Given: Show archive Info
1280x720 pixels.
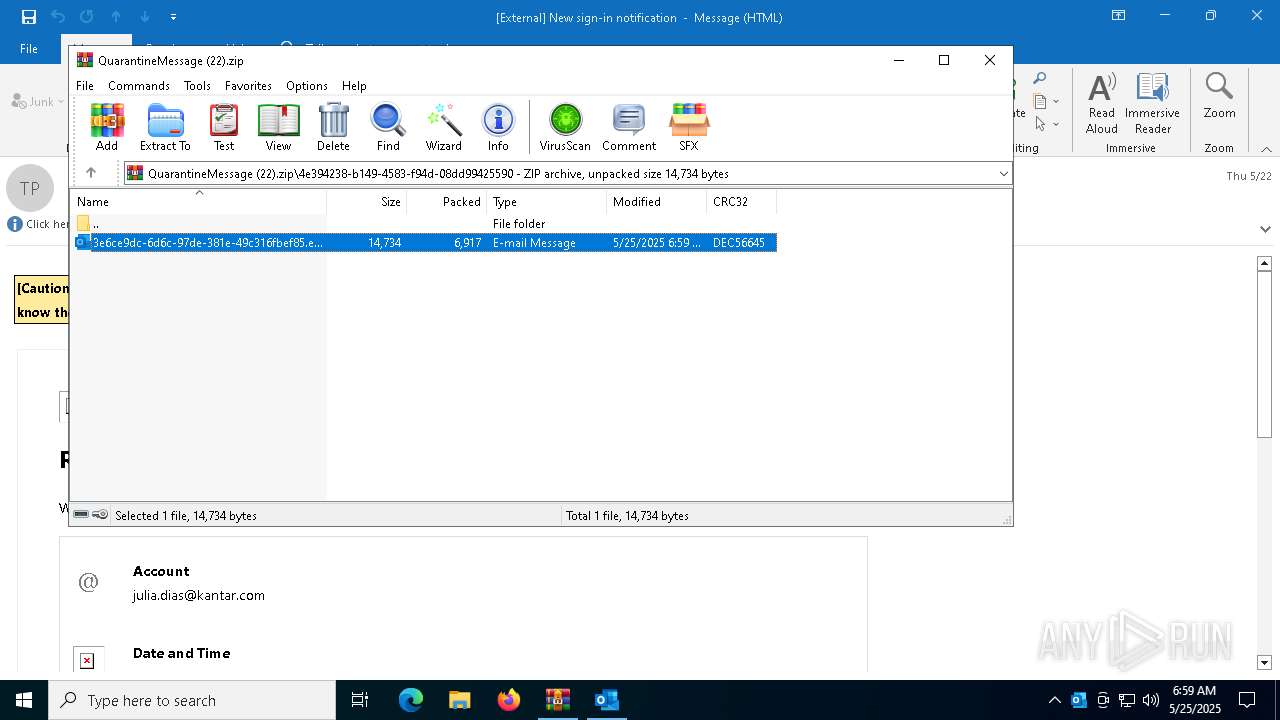Looking at the screenshot, I should 498,127.
